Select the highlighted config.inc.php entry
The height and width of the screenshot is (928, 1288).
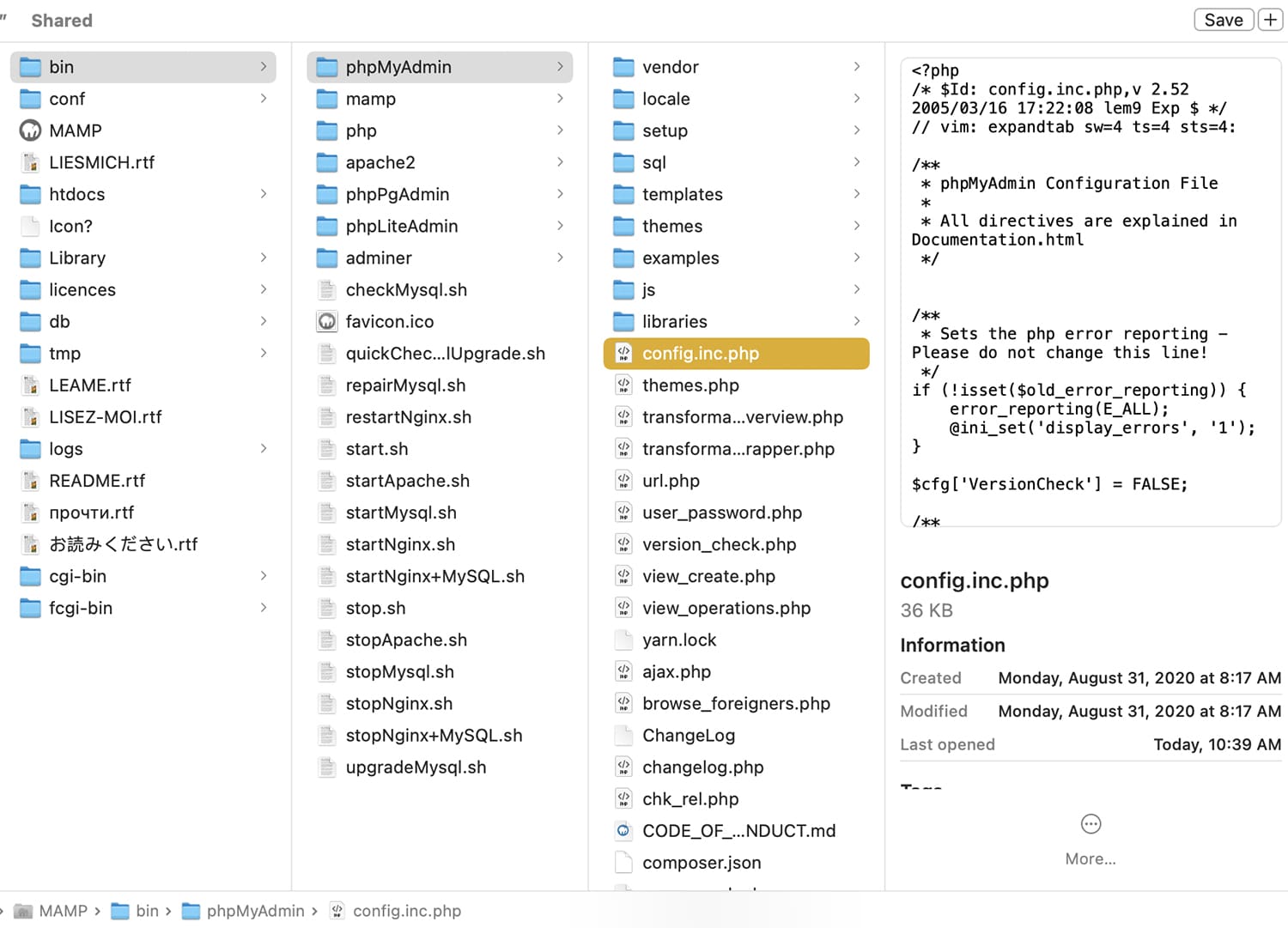point(735,353)
